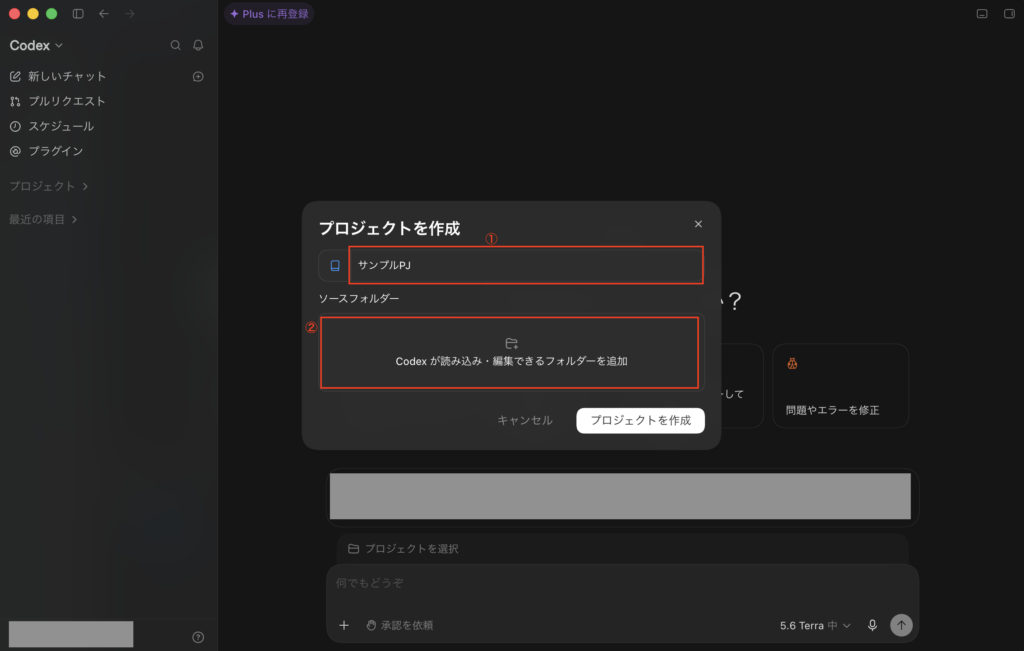This screenshot has width=1024, height=651.
Task: Toggle the sidebar panel icon
Action: click(x=78, y=14)
